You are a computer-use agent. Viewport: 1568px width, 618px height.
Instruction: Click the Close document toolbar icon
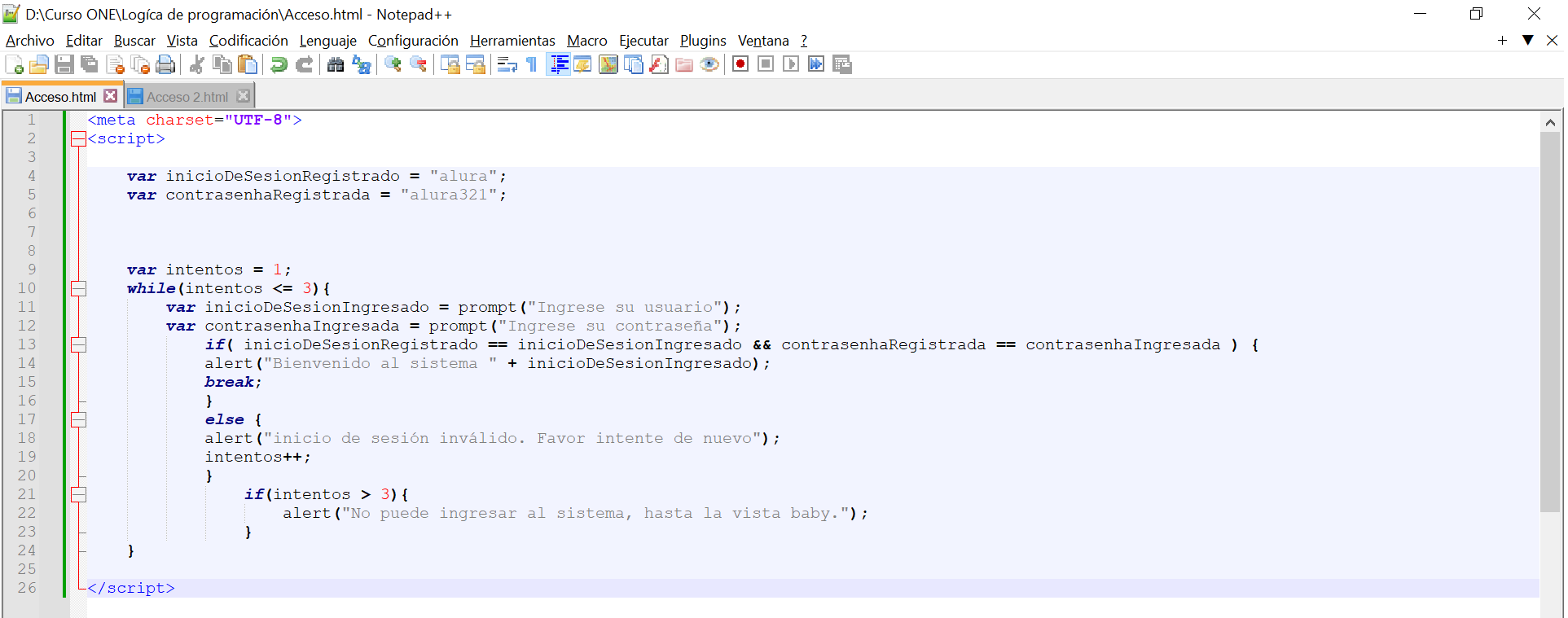click(116, 65)
